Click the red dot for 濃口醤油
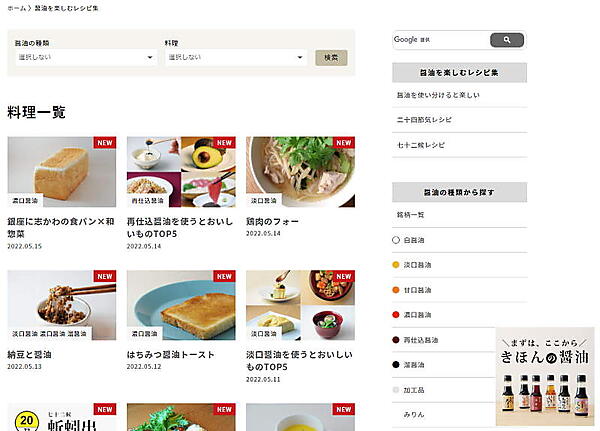Image resolution: width=600 pixels, height=431 pixels. (x=396, y=315)
